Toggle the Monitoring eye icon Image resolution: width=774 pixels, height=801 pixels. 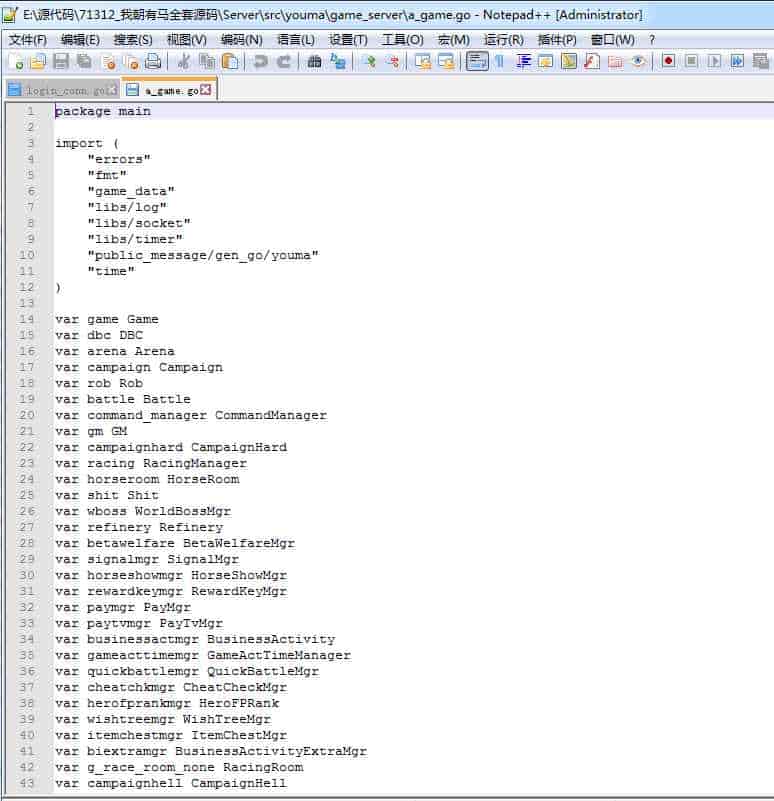(638, 62)
